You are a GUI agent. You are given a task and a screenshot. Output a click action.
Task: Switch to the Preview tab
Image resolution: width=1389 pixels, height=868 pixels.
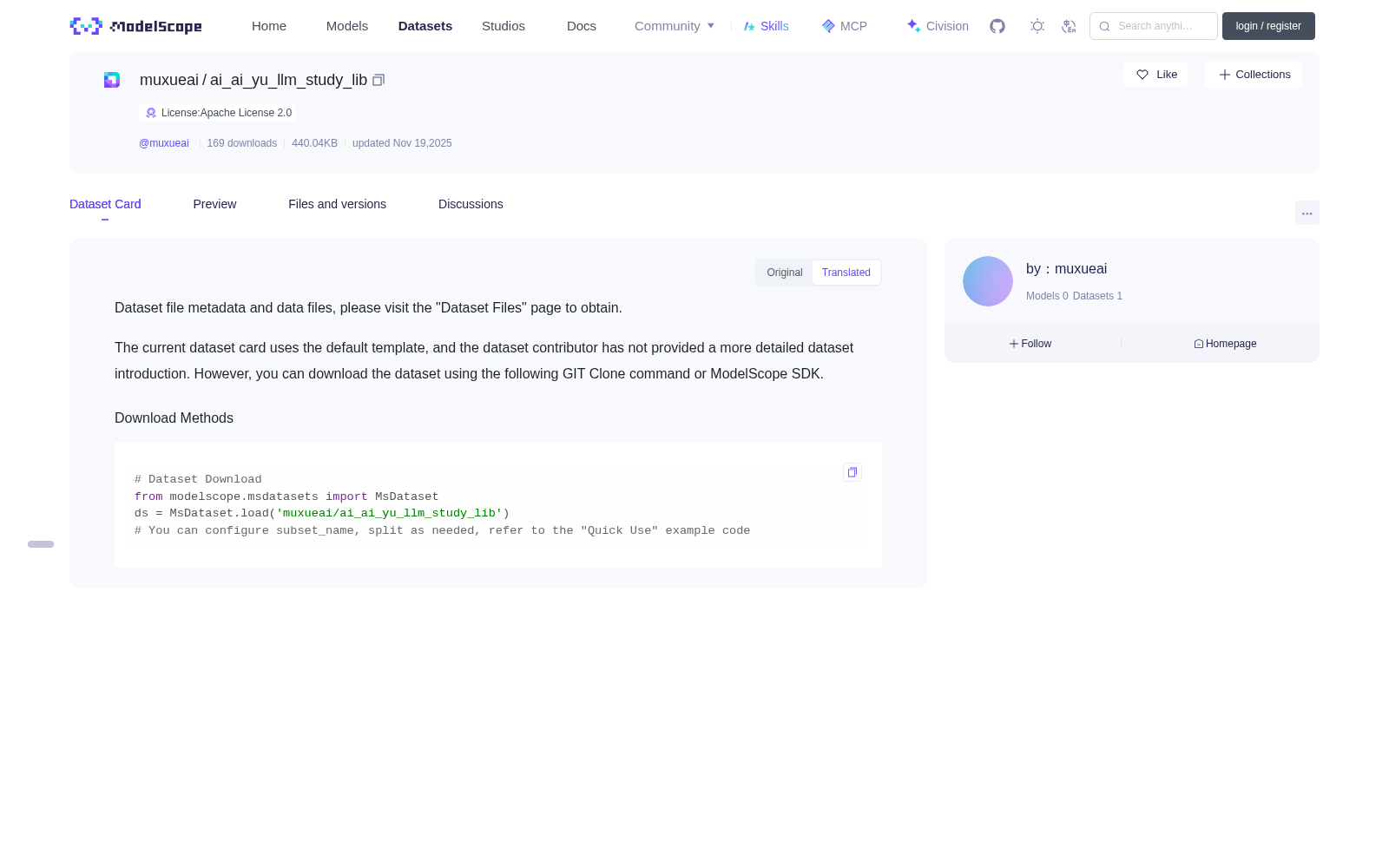coord(214,204)
